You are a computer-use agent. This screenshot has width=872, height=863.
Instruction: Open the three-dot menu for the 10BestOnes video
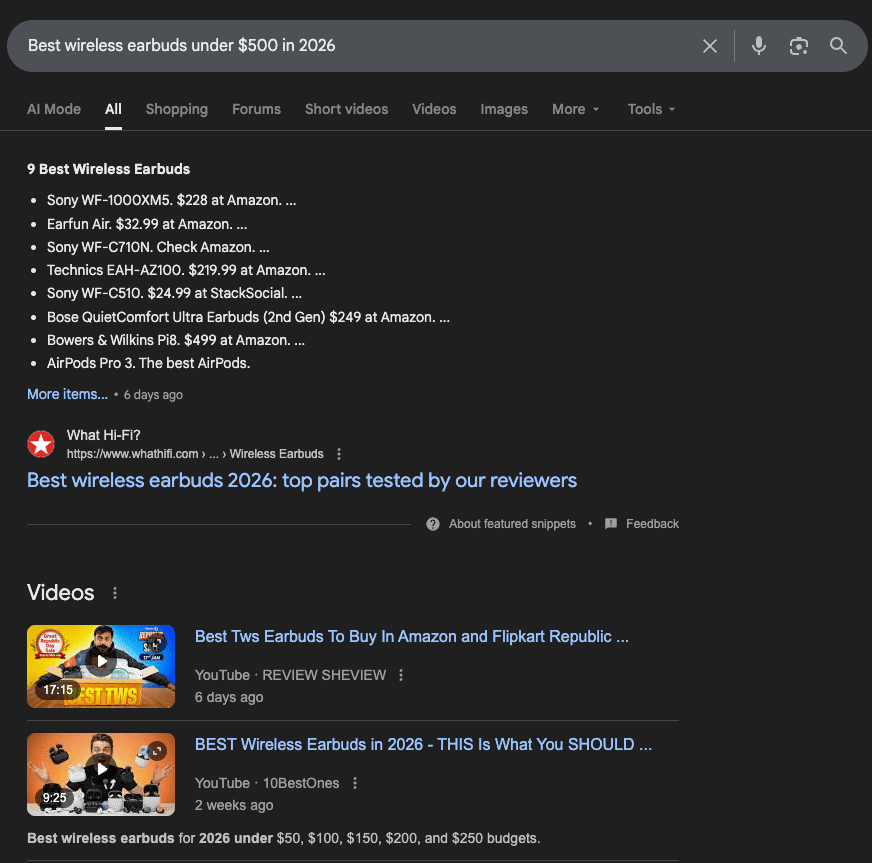coord(355,783)
